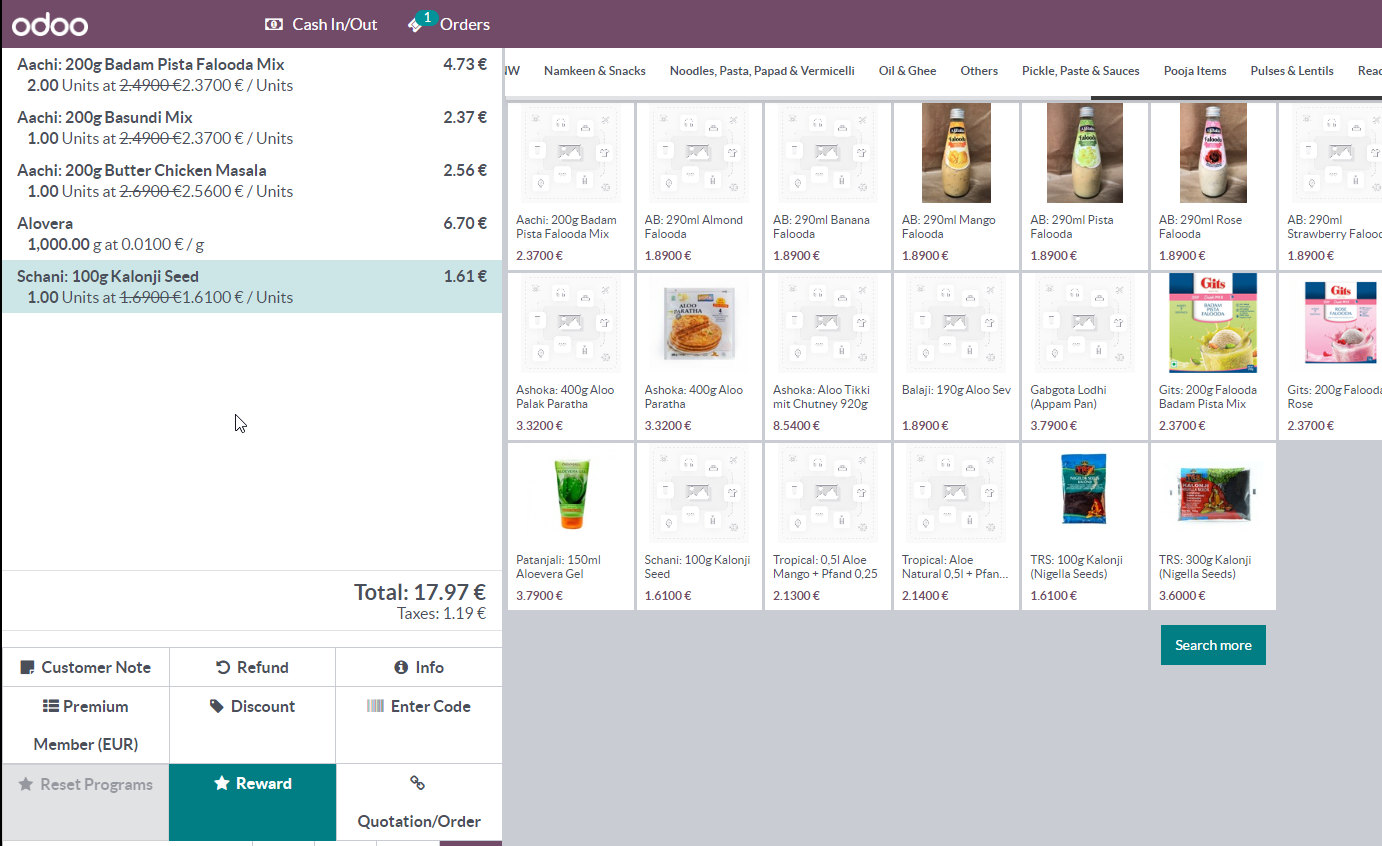The width and height of the screenshot is (1382, 846).
Task: Add Aachi 200g Badam Pista Falooda Mix product
Action: pos(570,186)
